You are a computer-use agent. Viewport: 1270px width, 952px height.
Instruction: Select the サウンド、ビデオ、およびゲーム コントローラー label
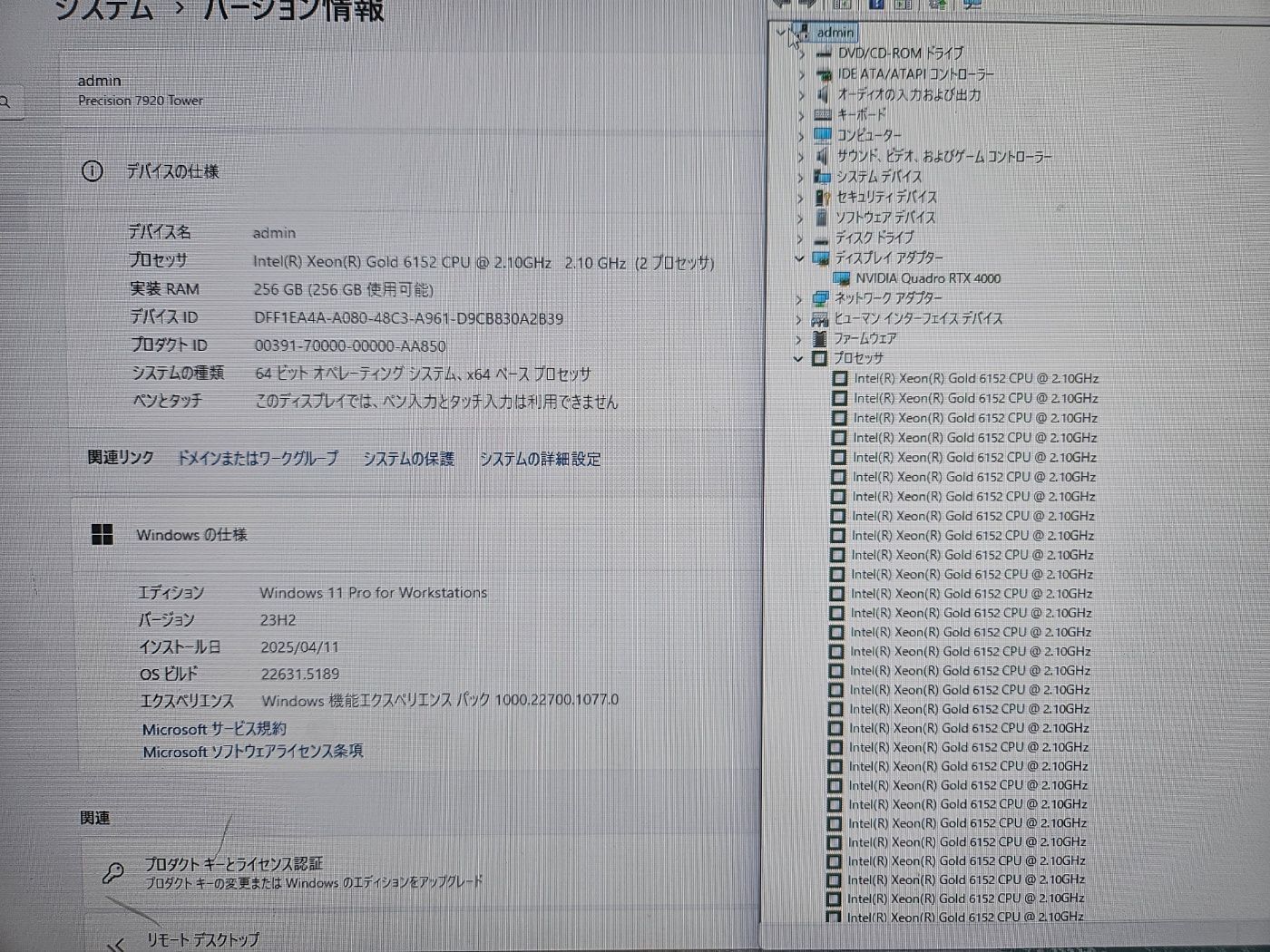(944, 156)
